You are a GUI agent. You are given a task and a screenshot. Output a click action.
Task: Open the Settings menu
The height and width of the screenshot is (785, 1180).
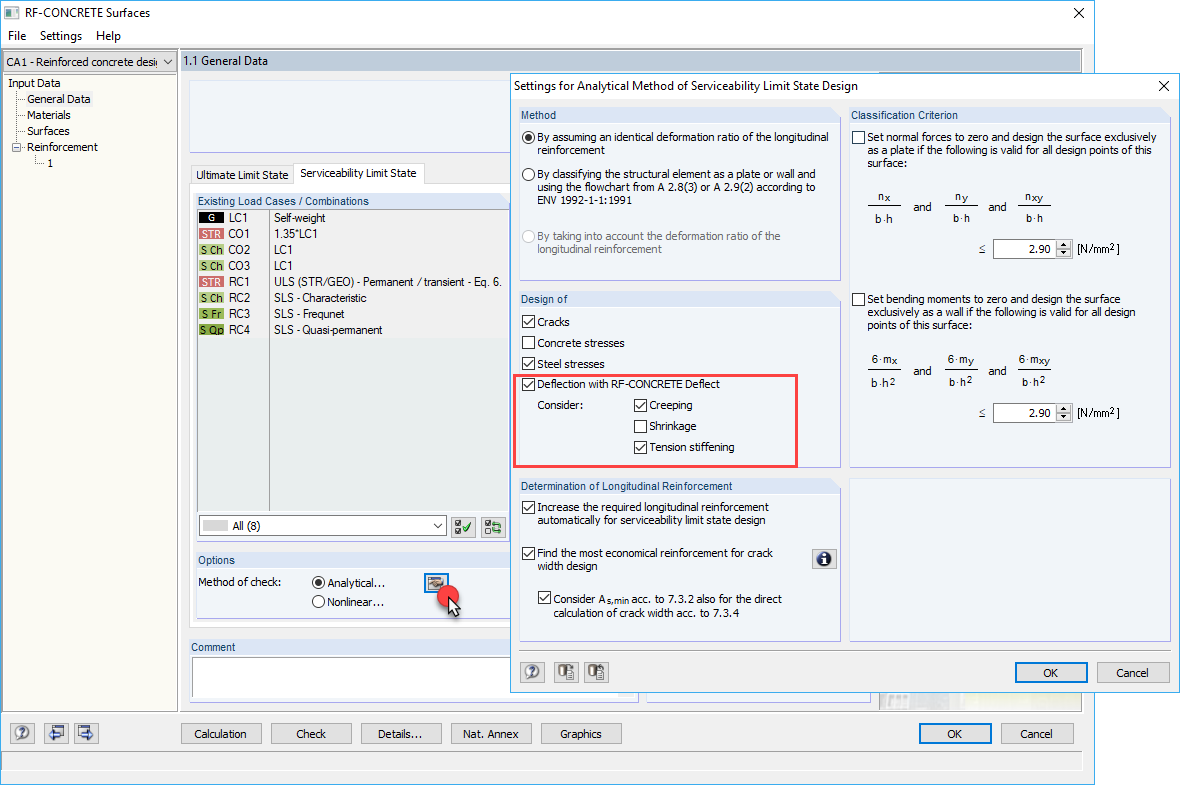click(x=60, y=36)
